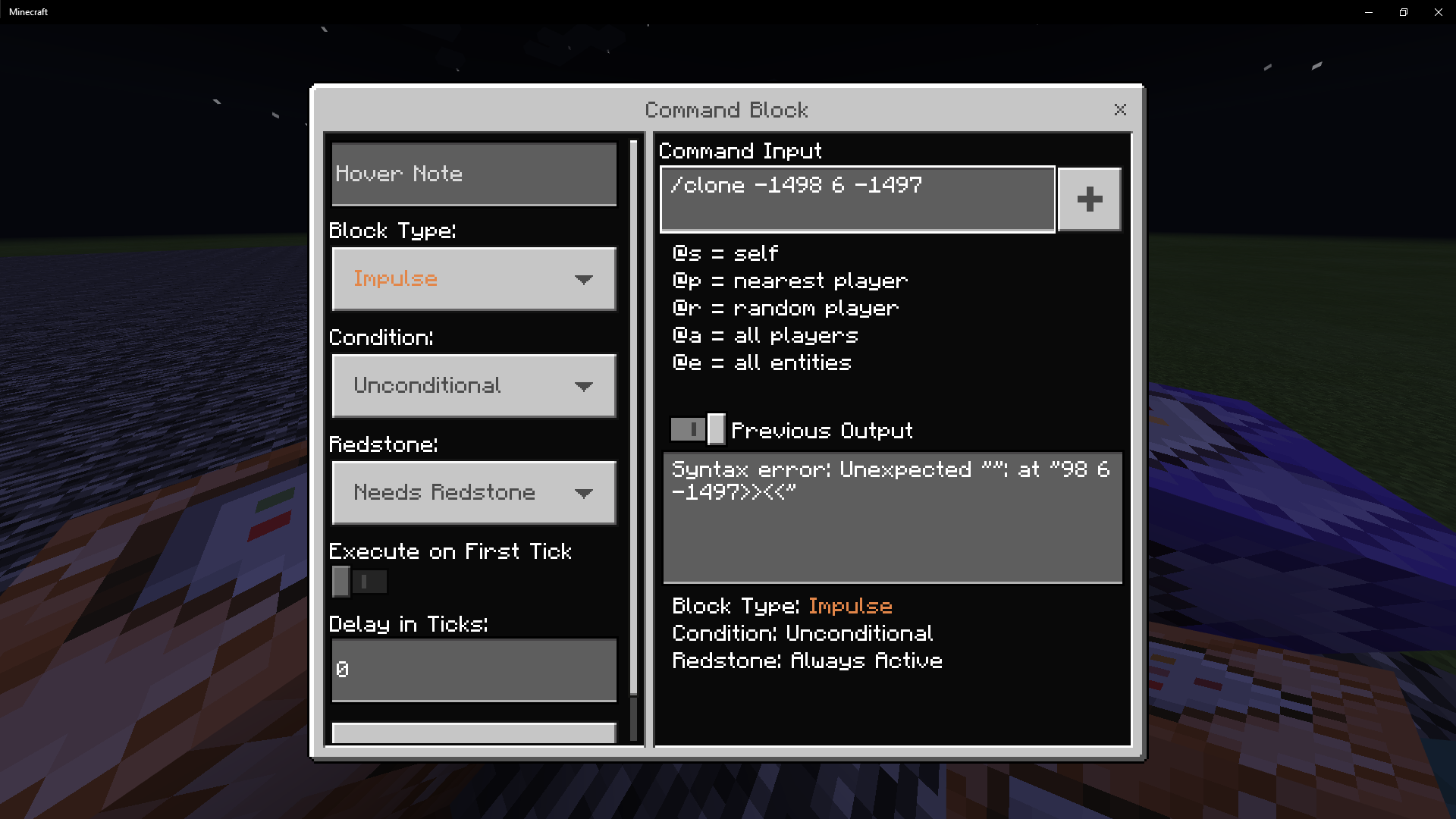Minimize the Minecraft window
The width and height of the screenshot is (1456, 819).
click(x=1369, y=12)
